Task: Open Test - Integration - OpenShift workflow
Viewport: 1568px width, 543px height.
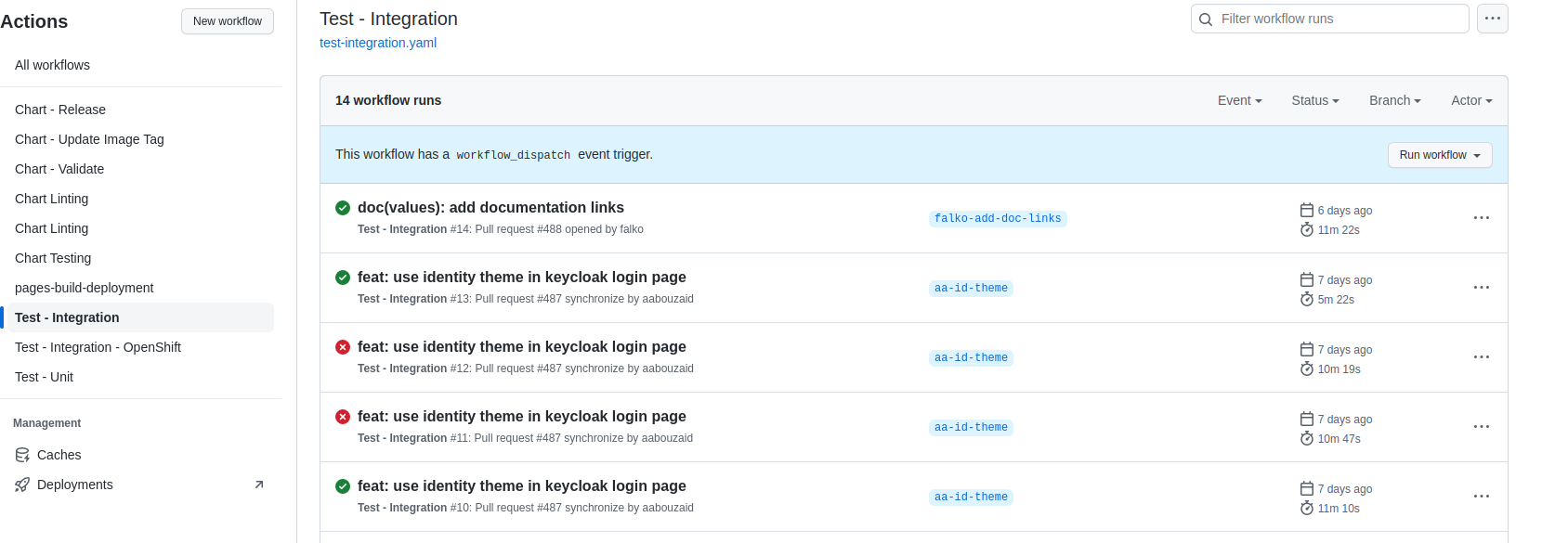Action: click(139, 347)
